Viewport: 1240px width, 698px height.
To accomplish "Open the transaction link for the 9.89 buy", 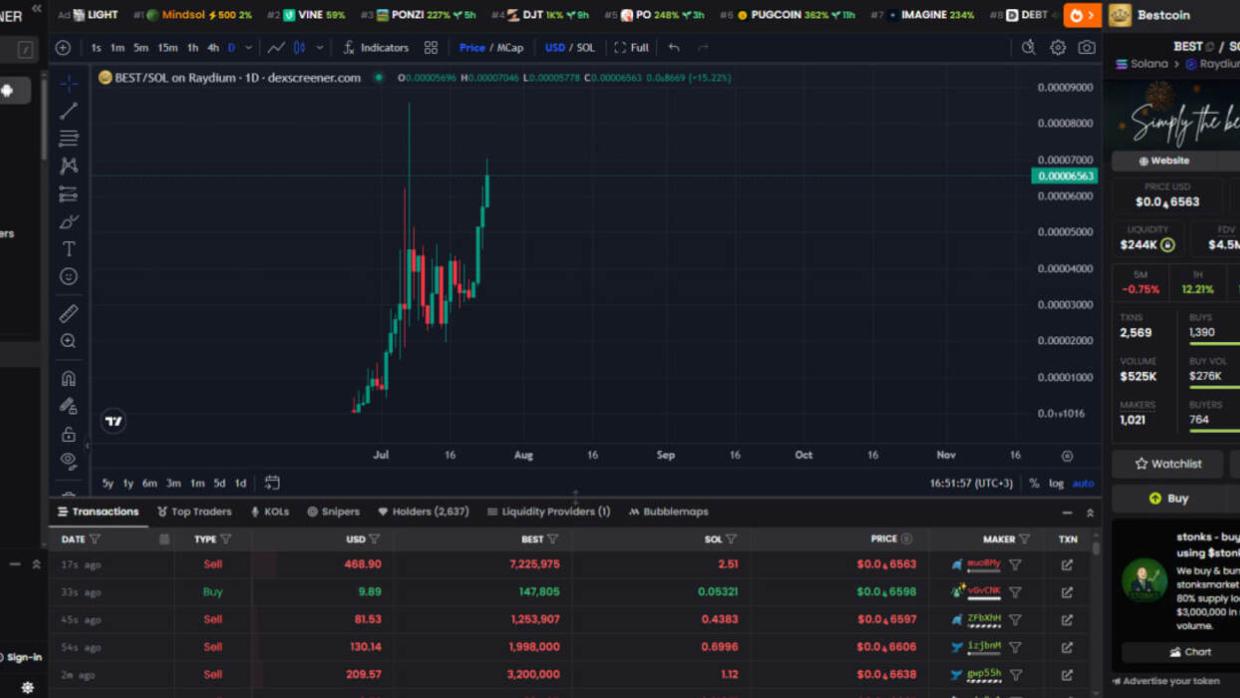I will pyautogui.click(x=1067, y=592).
